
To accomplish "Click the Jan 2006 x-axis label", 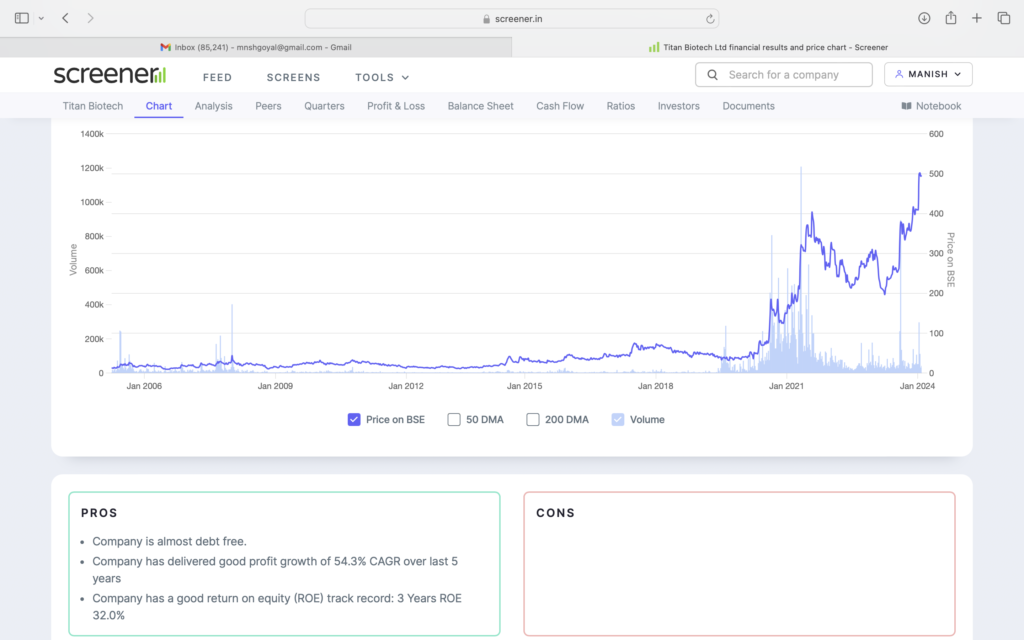I will click(x=144, y=386).
